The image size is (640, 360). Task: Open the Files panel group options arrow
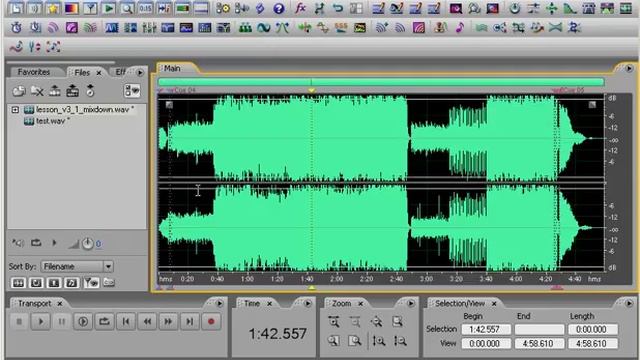140,73
